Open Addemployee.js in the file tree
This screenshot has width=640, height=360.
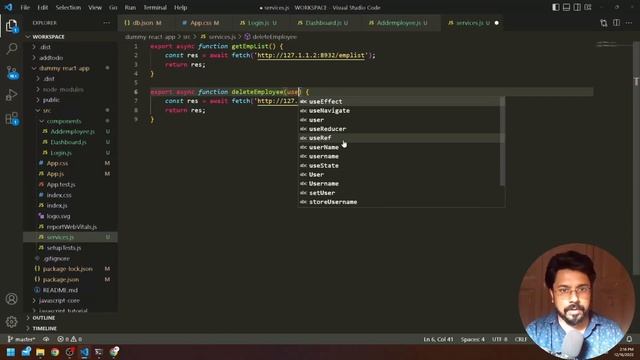[x=72, y=131]
